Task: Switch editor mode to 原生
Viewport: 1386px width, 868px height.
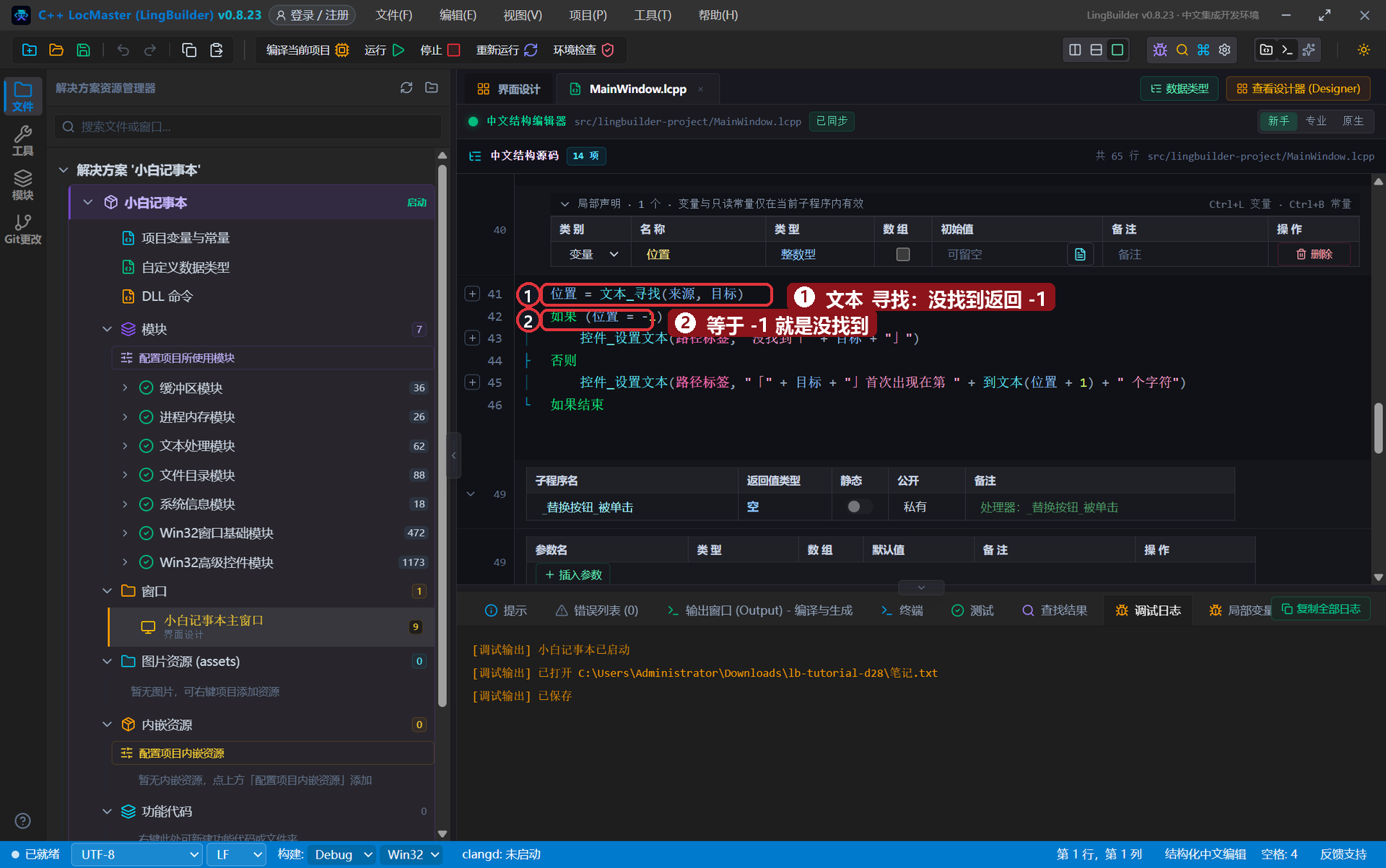Action: (1353, 121)
